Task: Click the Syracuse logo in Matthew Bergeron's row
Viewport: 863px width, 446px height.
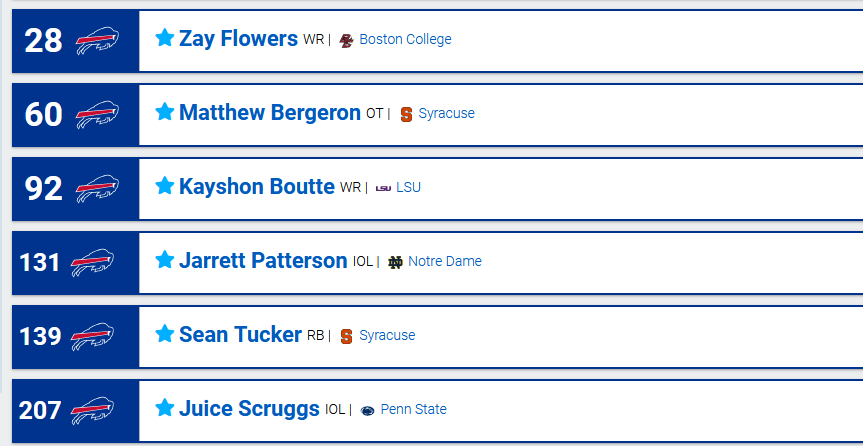Action: tap(406, 114)
